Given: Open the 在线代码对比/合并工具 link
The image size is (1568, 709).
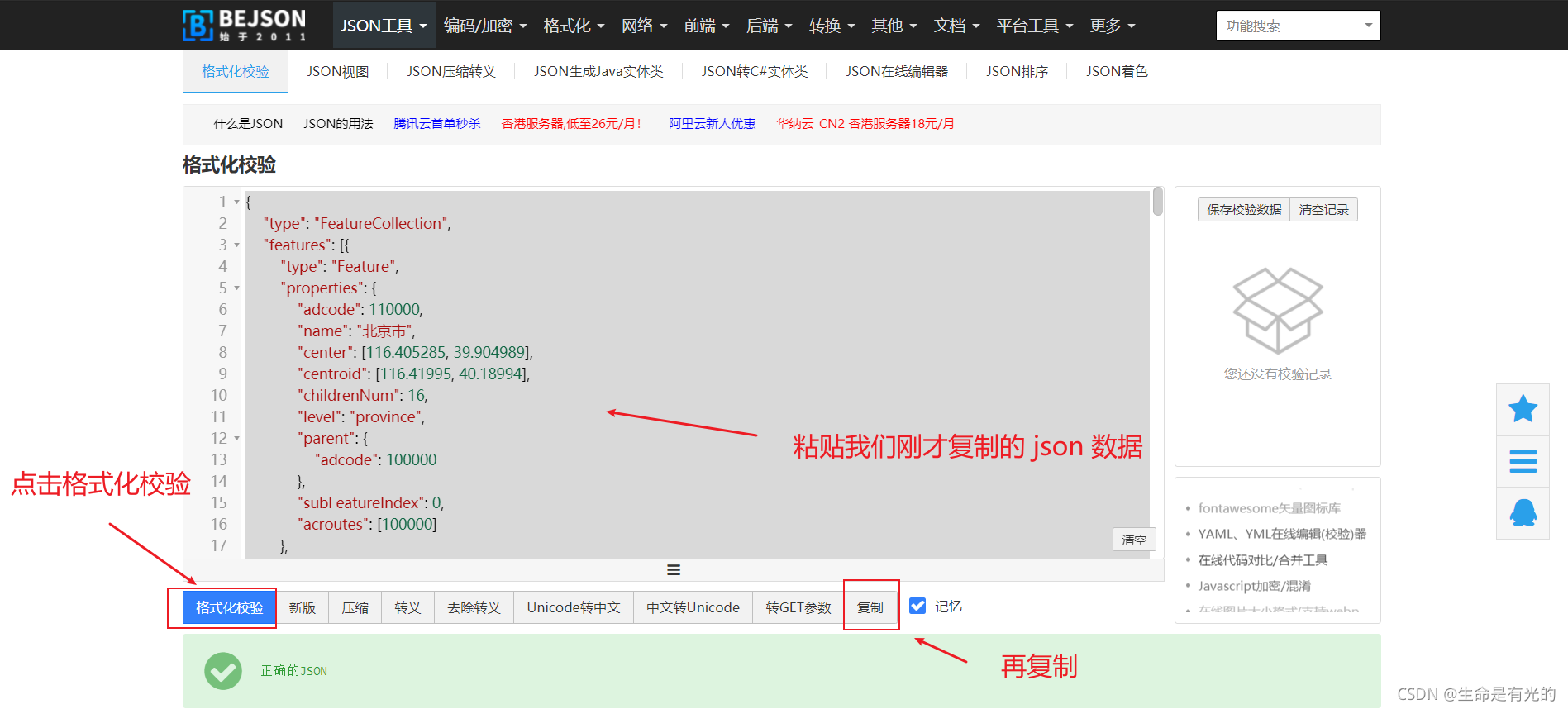Looking at the screenshot, I should click(x=1263, y=560).
